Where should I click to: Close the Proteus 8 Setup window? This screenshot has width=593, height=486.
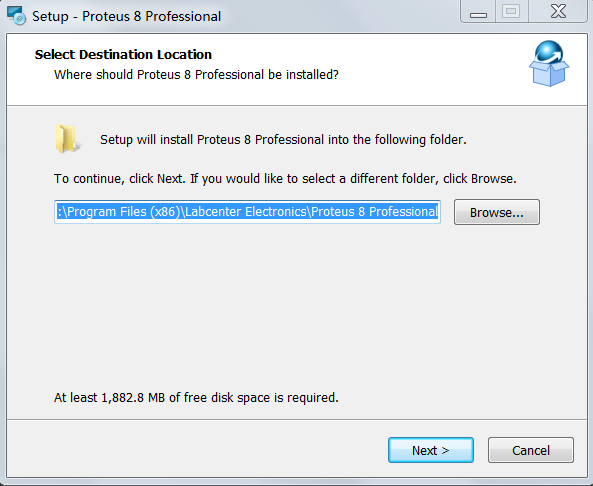(x=558, y=11)
